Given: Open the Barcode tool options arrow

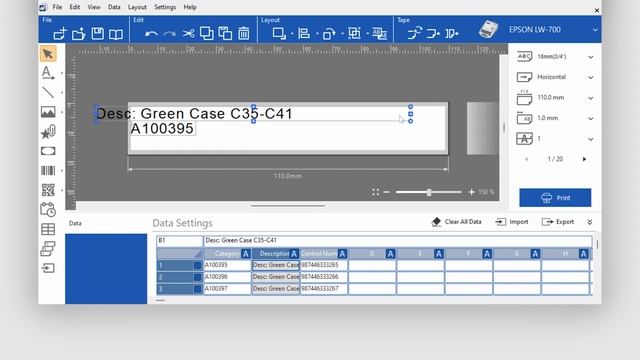Looking at the screenshot, I should coord(62,171).
